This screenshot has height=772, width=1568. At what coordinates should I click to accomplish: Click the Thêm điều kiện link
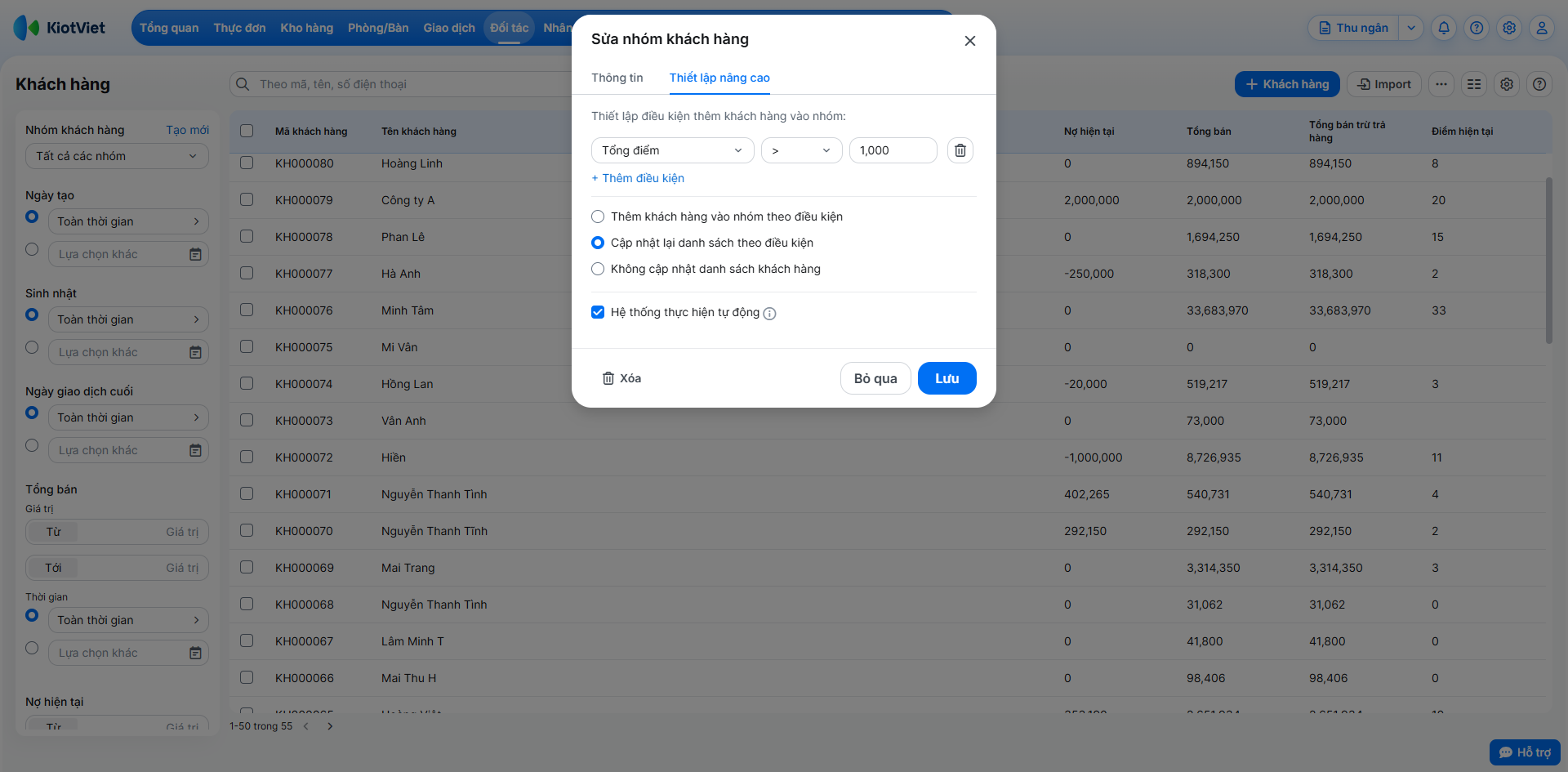[638, 178]
